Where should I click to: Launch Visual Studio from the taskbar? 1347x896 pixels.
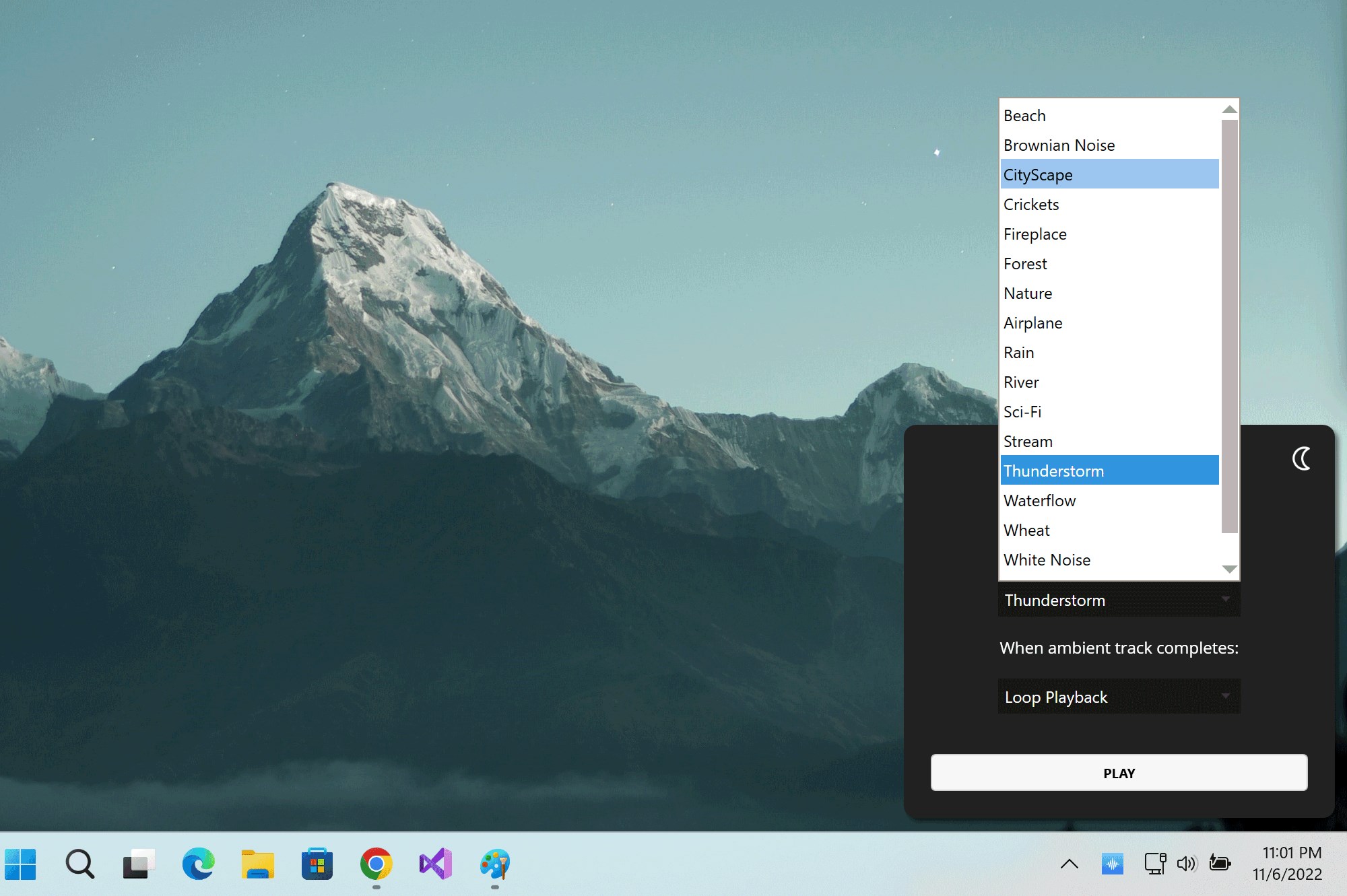pos(436,864)
